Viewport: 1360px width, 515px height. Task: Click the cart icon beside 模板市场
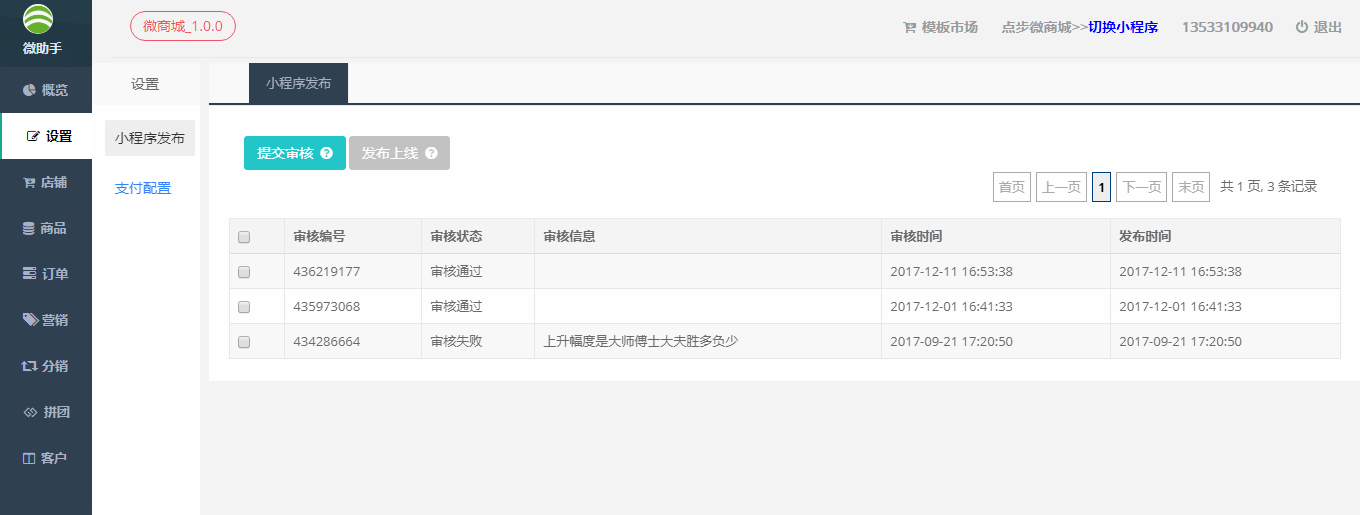(x=910, y=28)
